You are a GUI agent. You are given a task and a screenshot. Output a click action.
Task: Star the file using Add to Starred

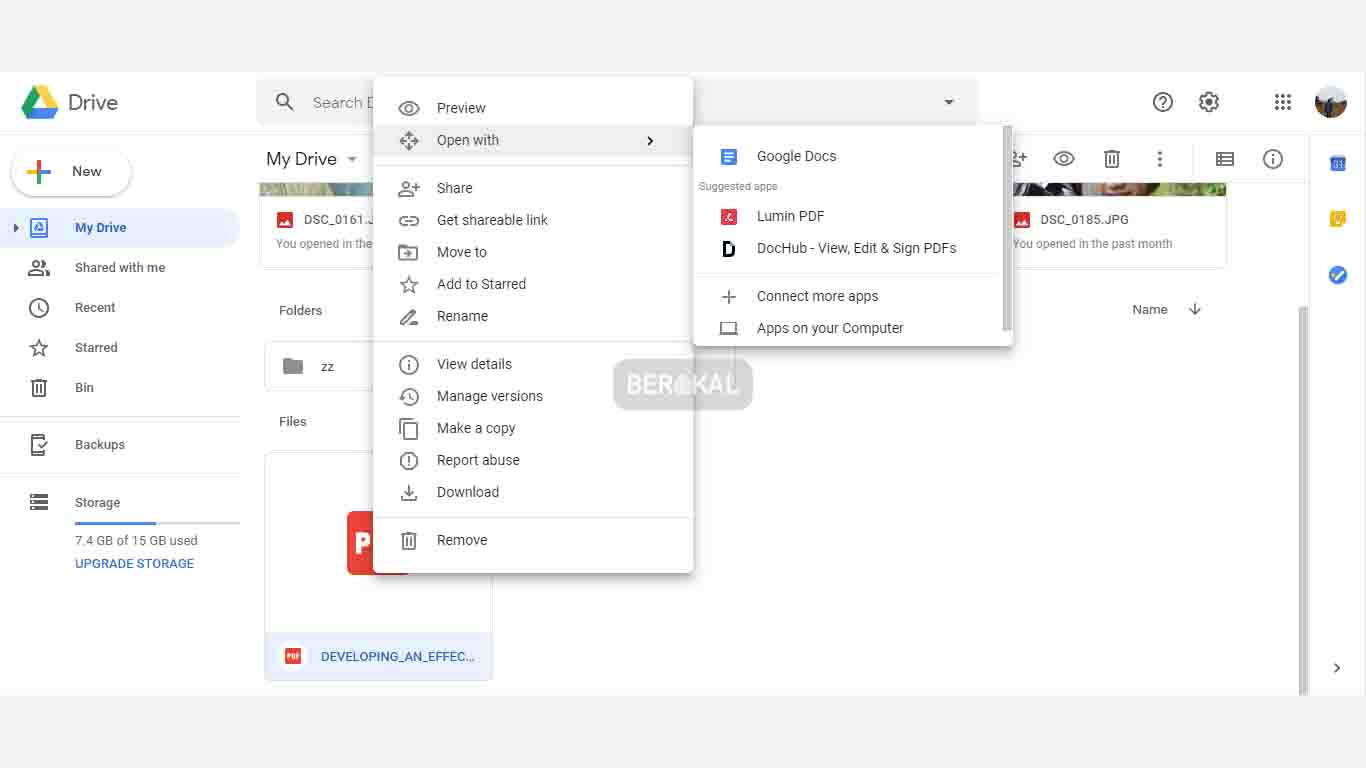click(x=481, y=284)
